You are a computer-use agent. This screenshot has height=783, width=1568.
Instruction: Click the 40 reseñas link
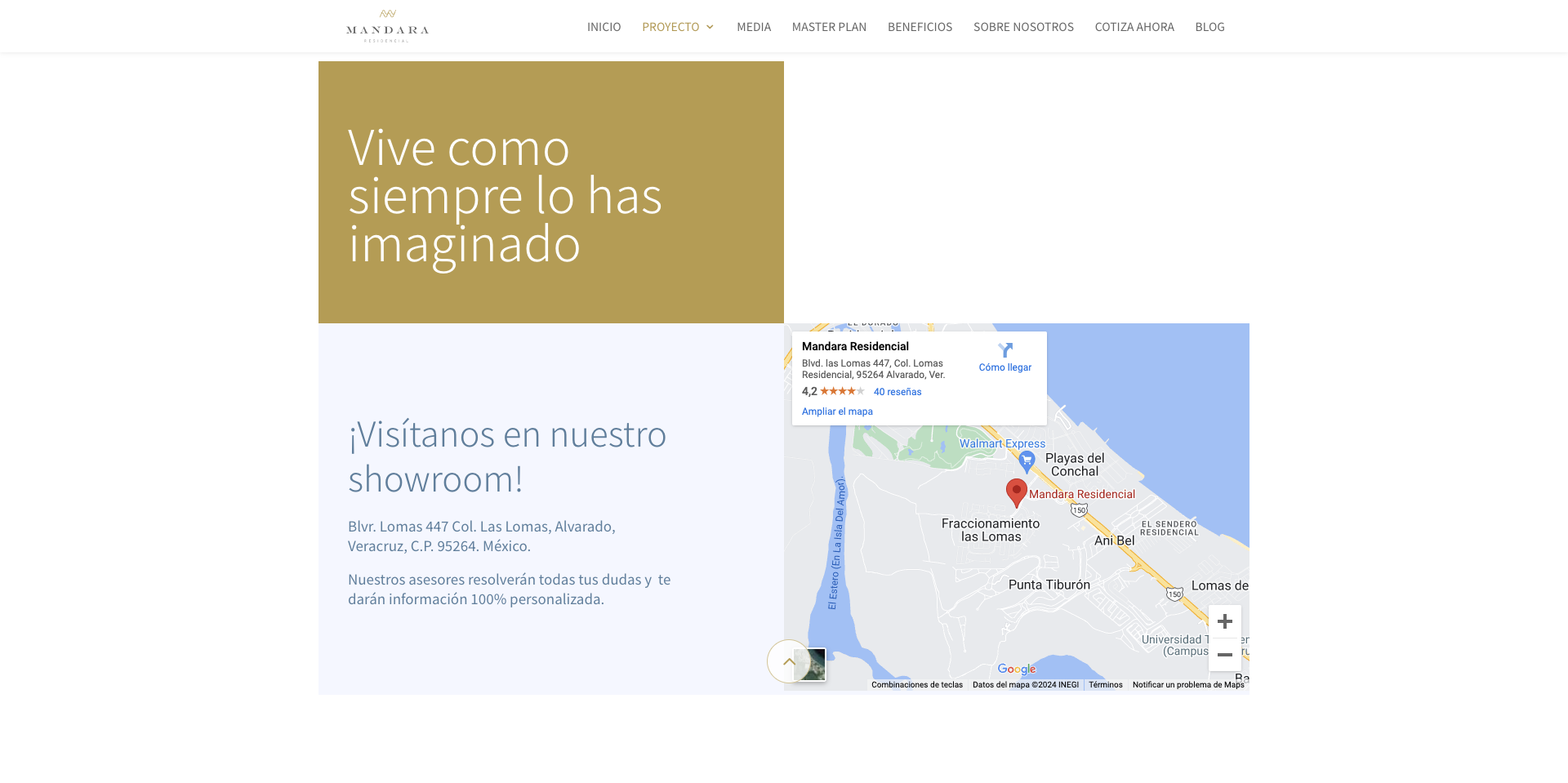click(898, 392)
